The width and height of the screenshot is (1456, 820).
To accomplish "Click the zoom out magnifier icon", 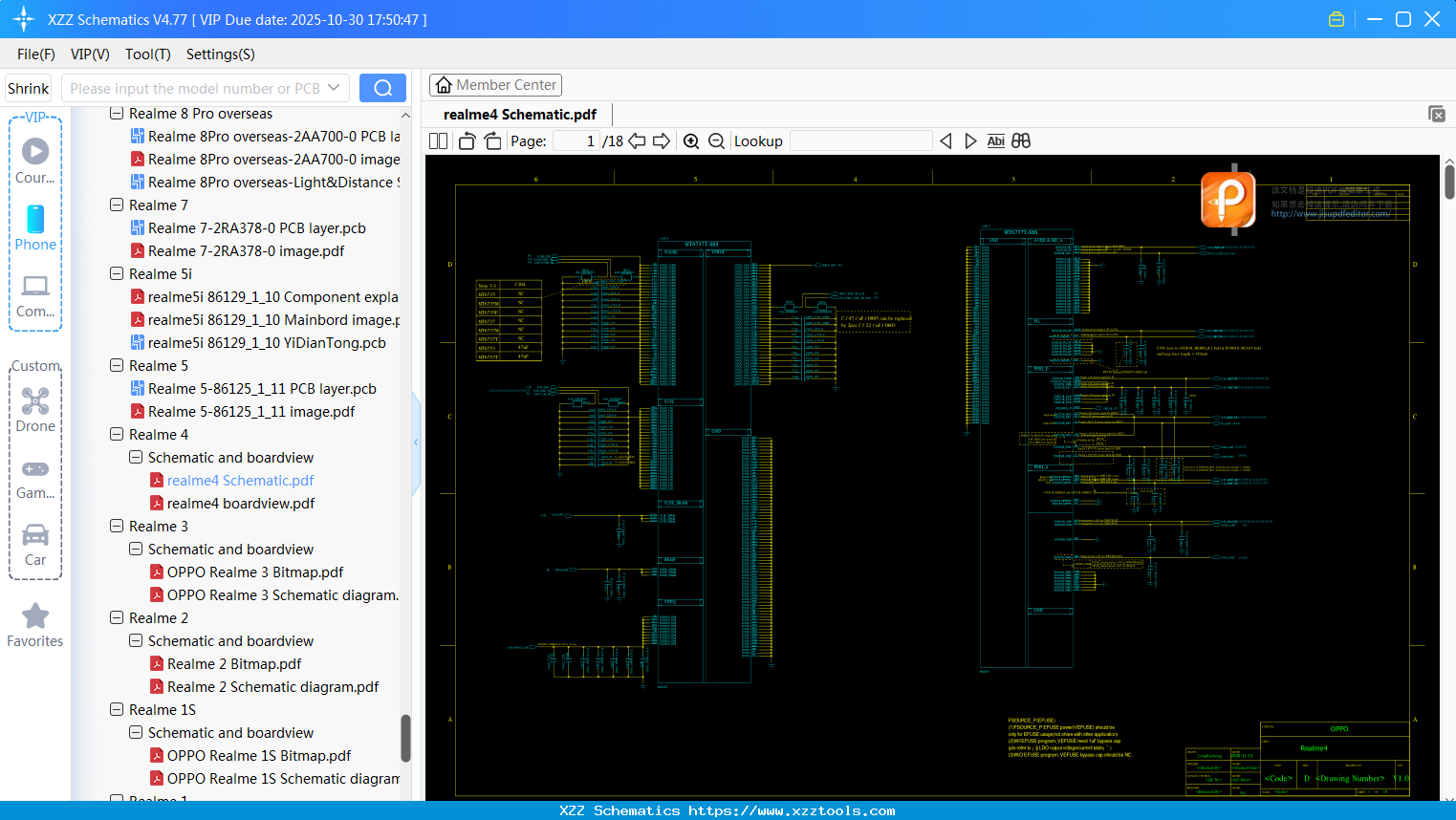I will point(717,141).
